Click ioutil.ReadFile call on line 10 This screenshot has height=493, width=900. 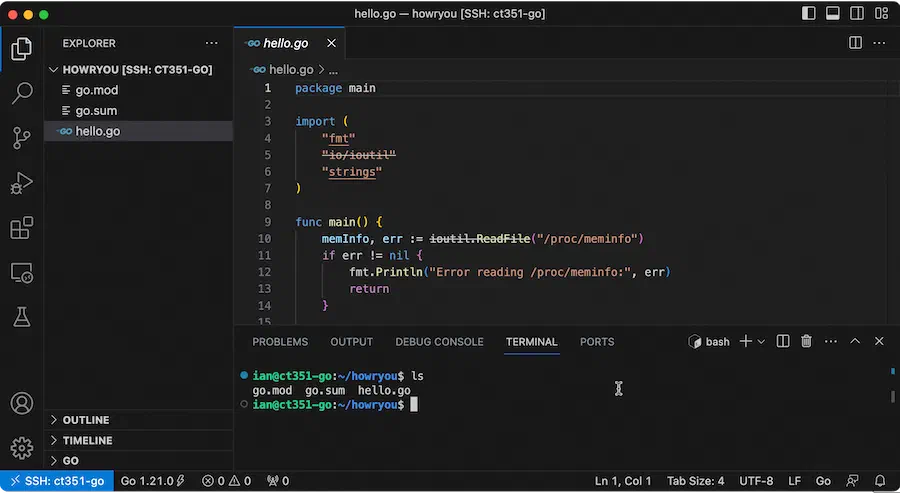coord(480,238)
